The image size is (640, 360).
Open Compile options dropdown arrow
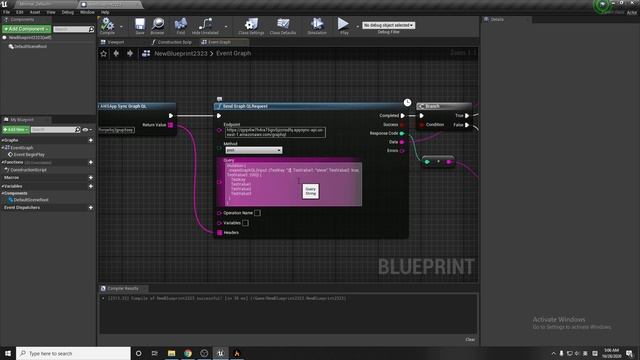pos(121,27)
